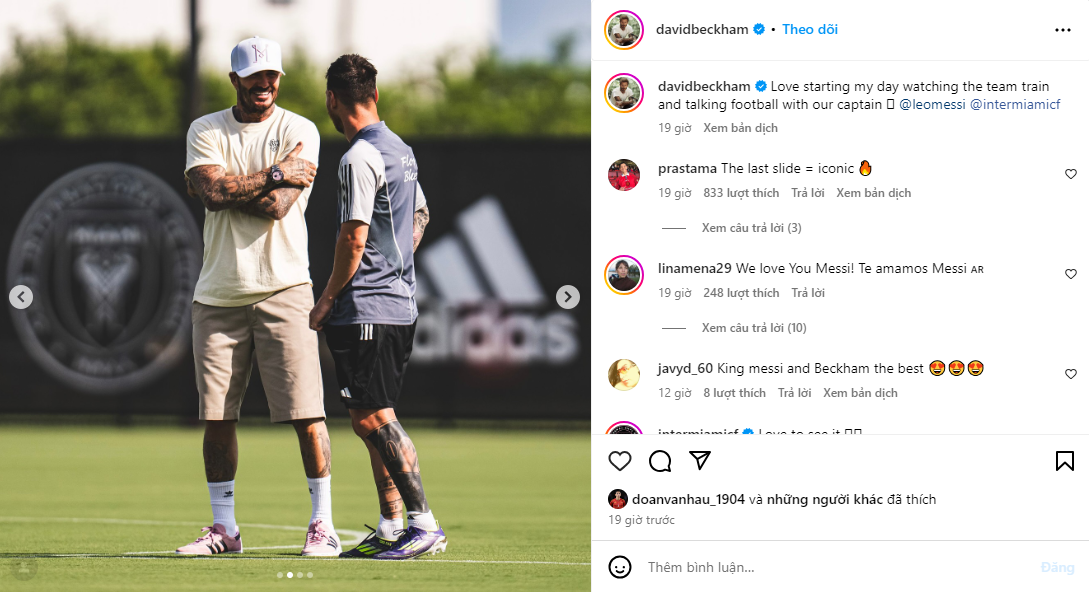Open the three-dot more options menu

(x=1063, y=30)
